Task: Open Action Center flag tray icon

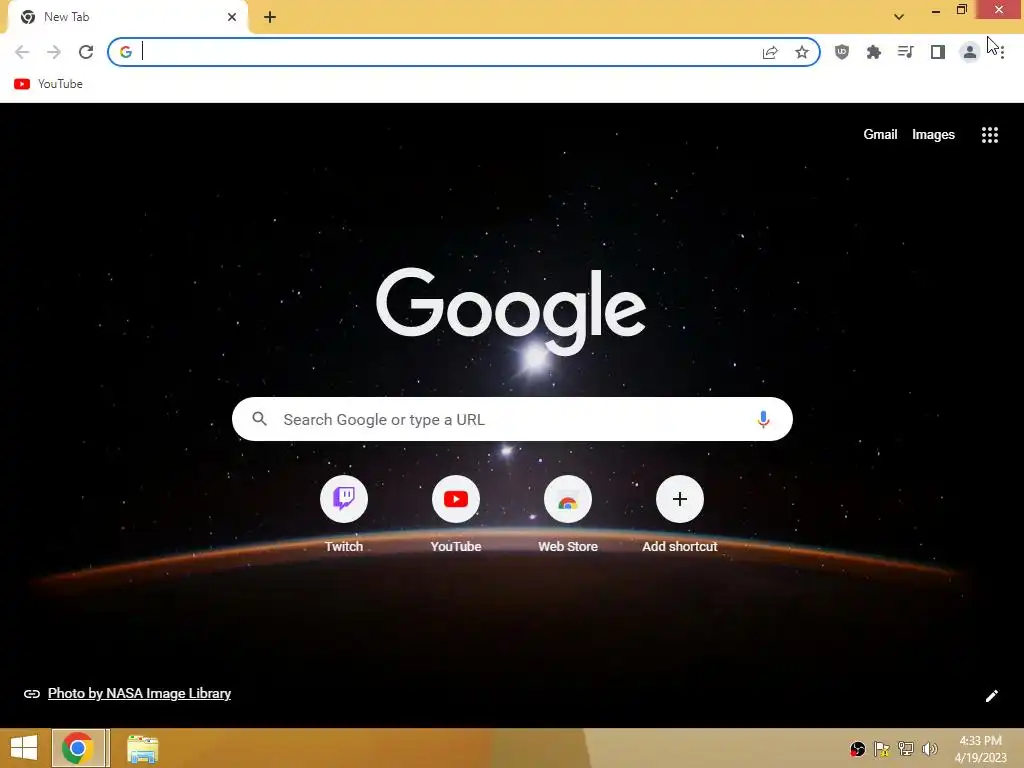Action: point(882,748)
